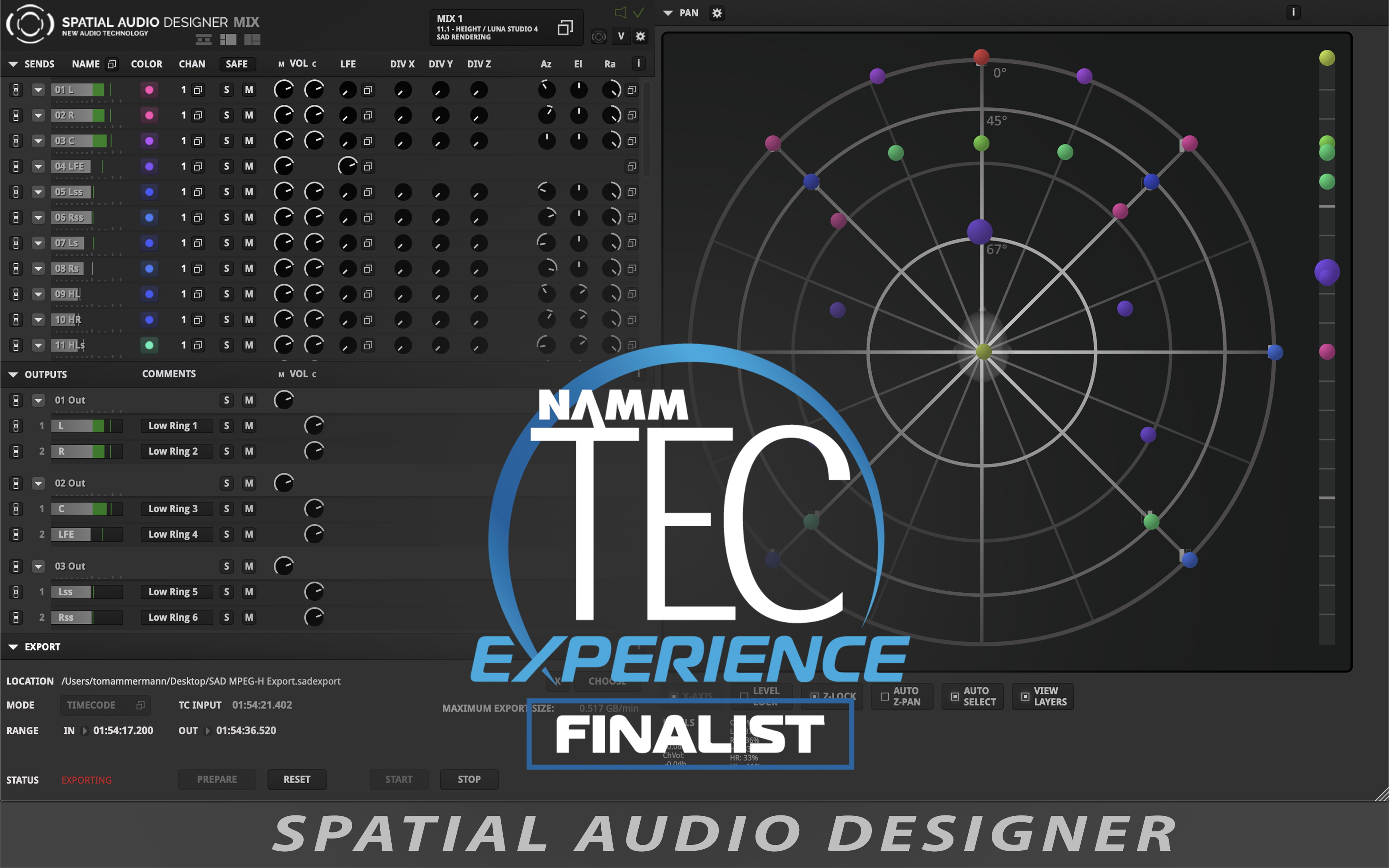Screen dimensions: 1389x868
Task: Solo the 03 C send
Action: pos(226,141)
